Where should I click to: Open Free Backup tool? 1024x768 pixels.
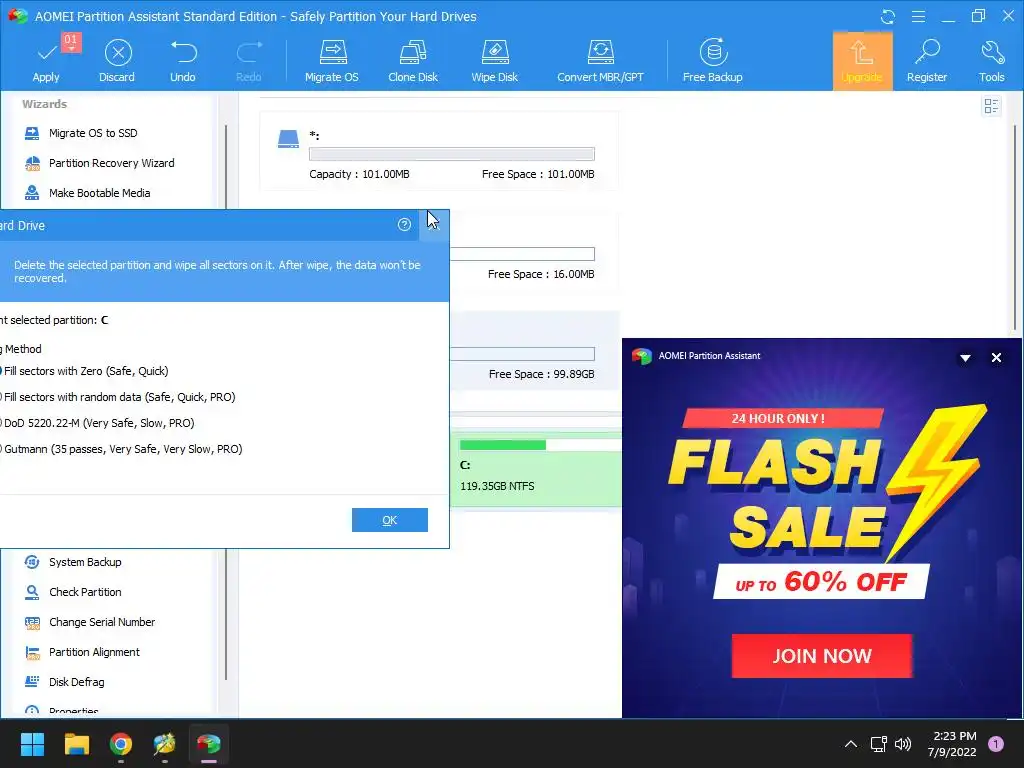(x=712, y=61)
